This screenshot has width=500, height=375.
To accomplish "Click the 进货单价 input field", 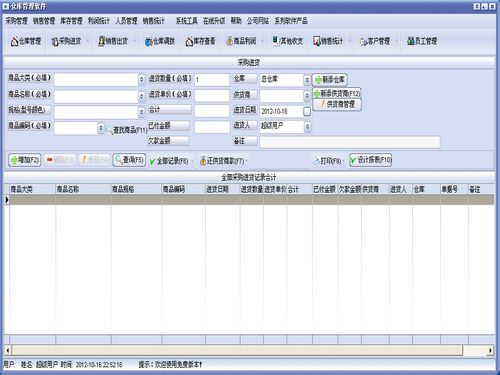I will tap(212, 96).
